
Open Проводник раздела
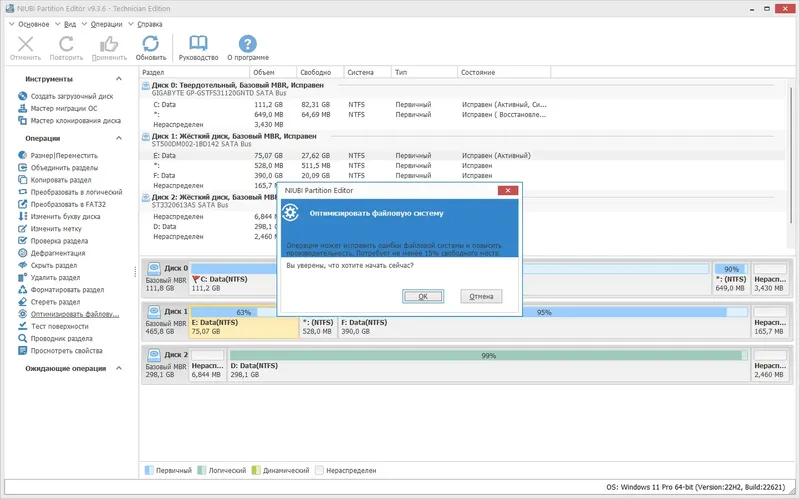[55, 339]
